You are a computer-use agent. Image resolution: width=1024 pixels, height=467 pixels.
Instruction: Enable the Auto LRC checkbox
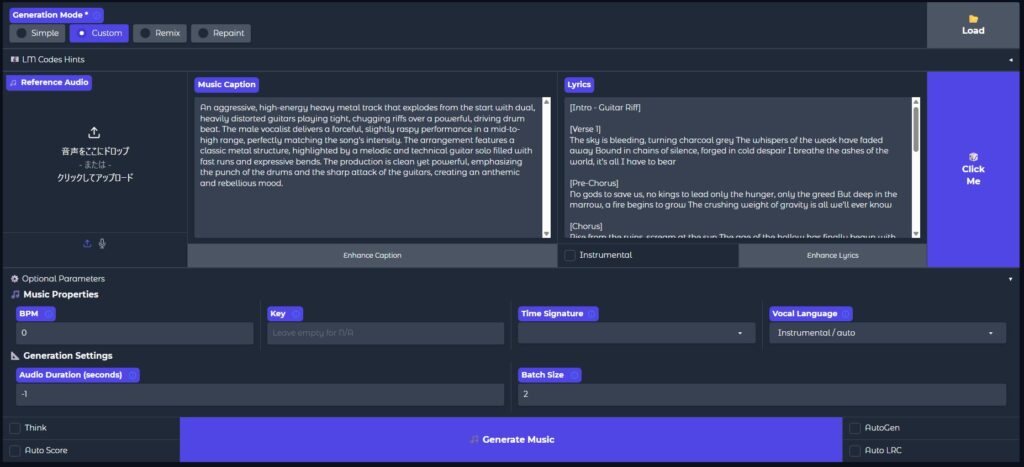[855, 451]
